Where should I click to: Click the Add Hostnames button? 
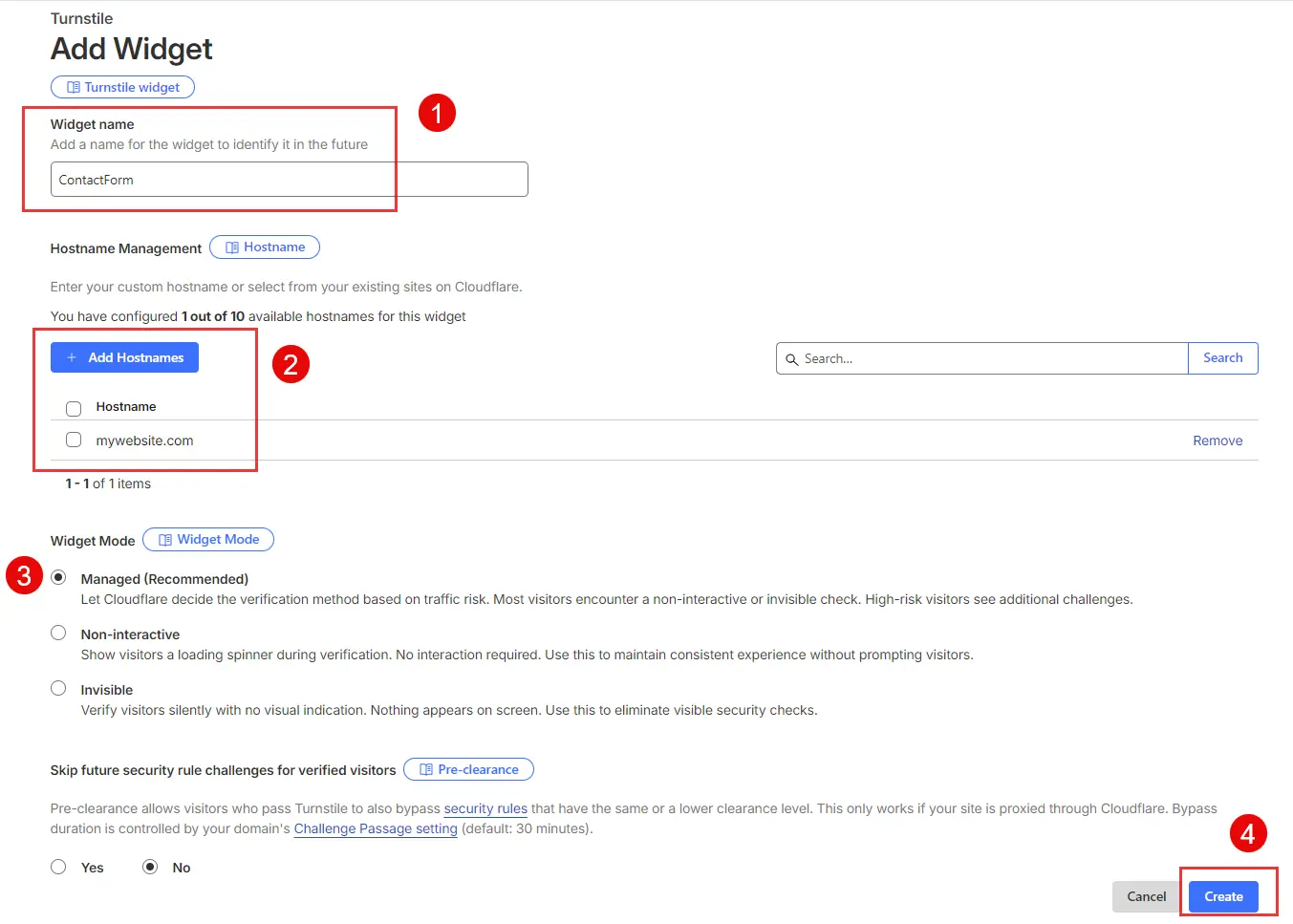pos(124,356)
